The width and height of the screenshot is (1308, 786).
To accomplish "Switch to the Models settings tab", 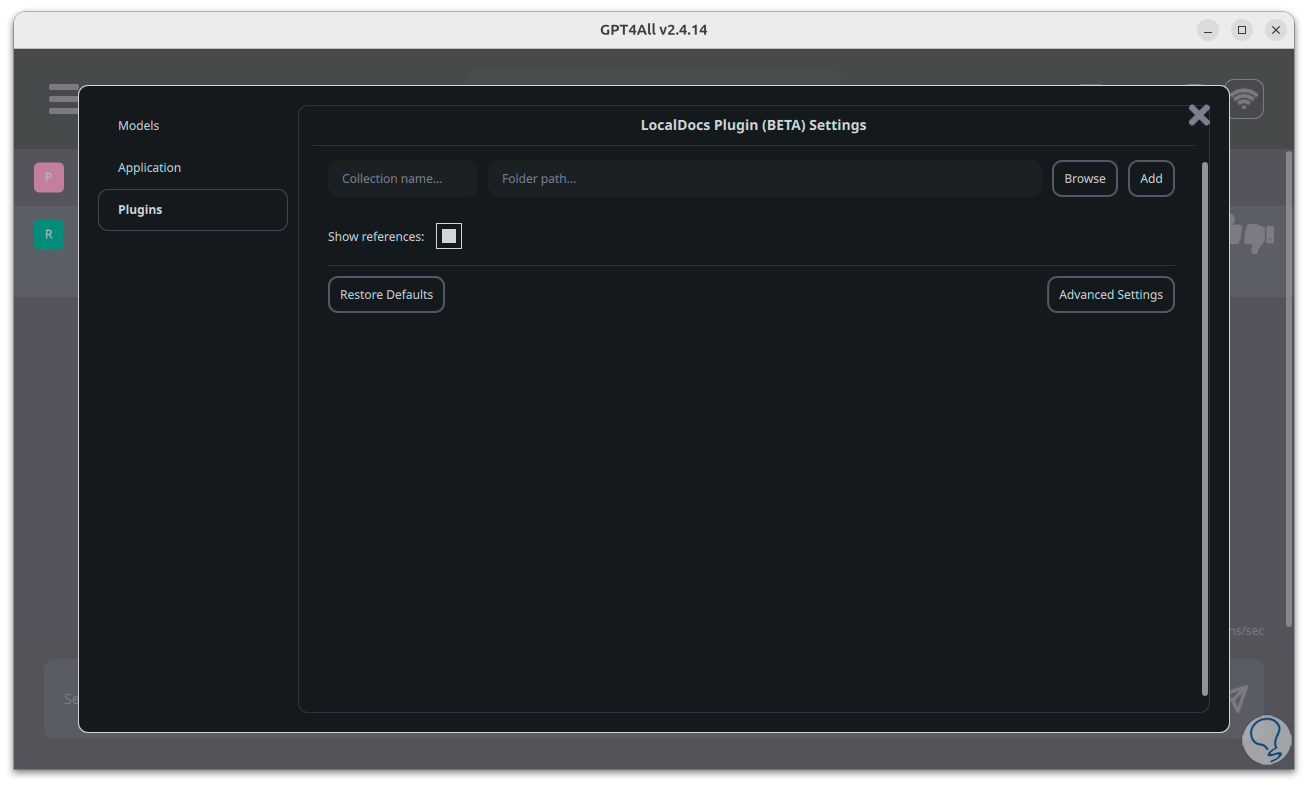I will (193, 126).
